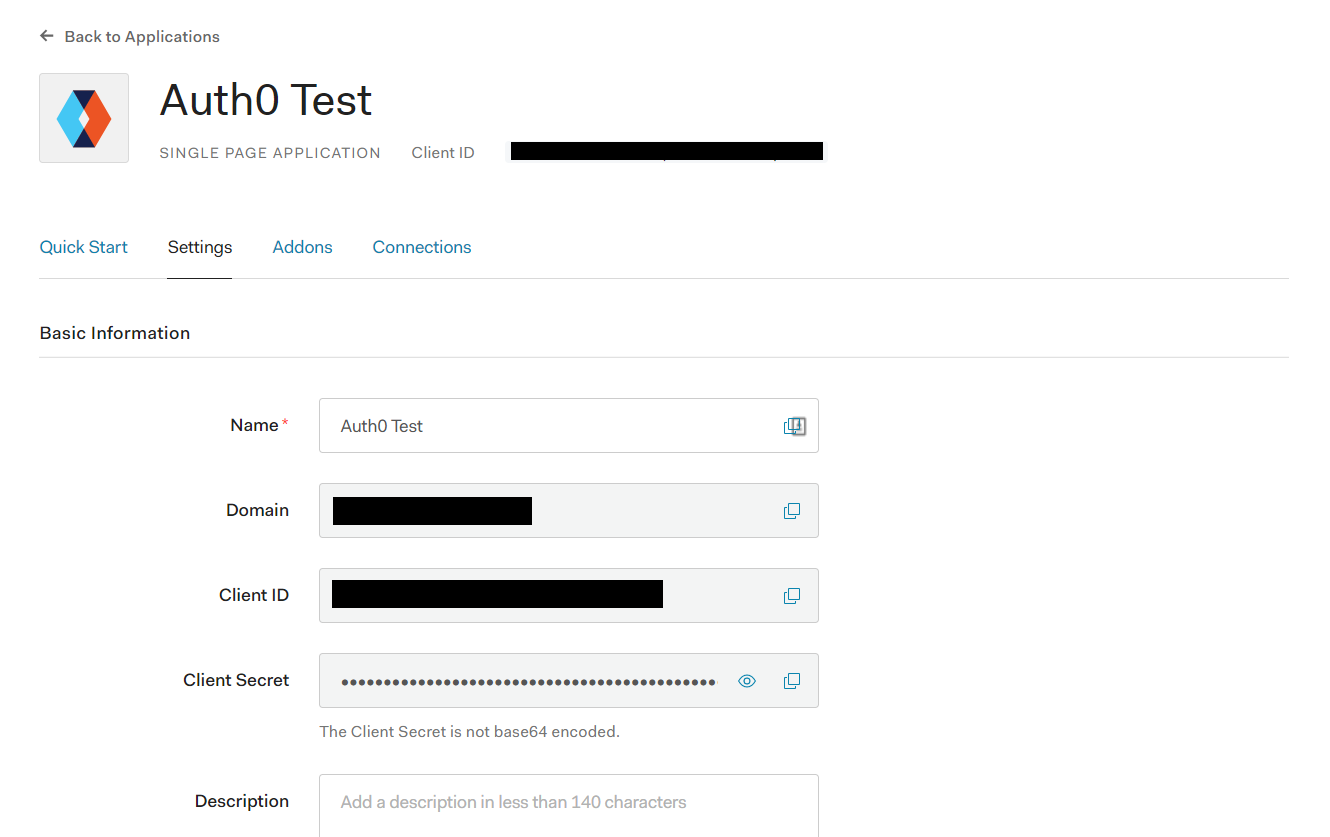This screenshot has height=837, width=1330.
Task: Click the Client ID read-only field
Action: (569, 596)
